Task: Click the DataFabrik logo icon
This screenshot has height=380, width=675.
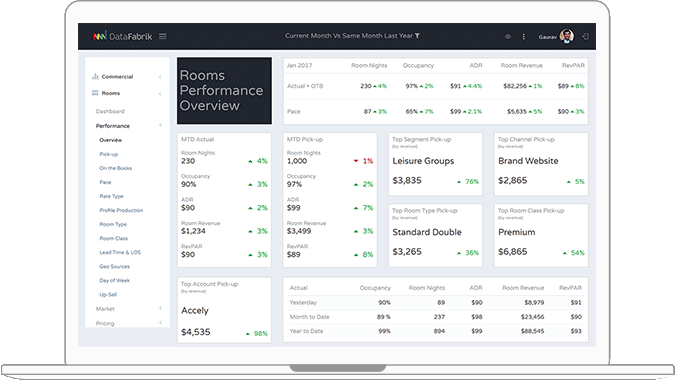Action: 99,36
